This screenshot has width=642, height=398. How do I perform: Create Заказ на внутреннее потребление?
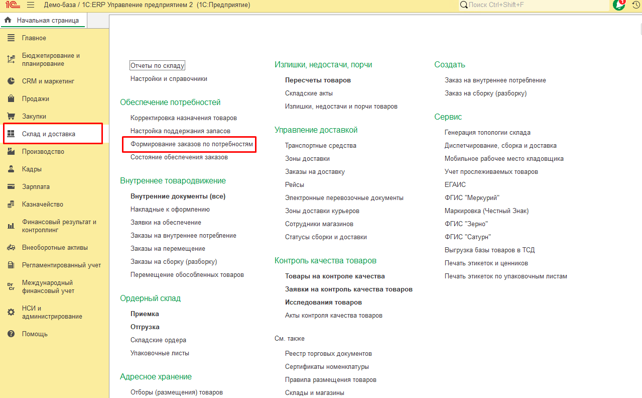(x=495, y=80)
